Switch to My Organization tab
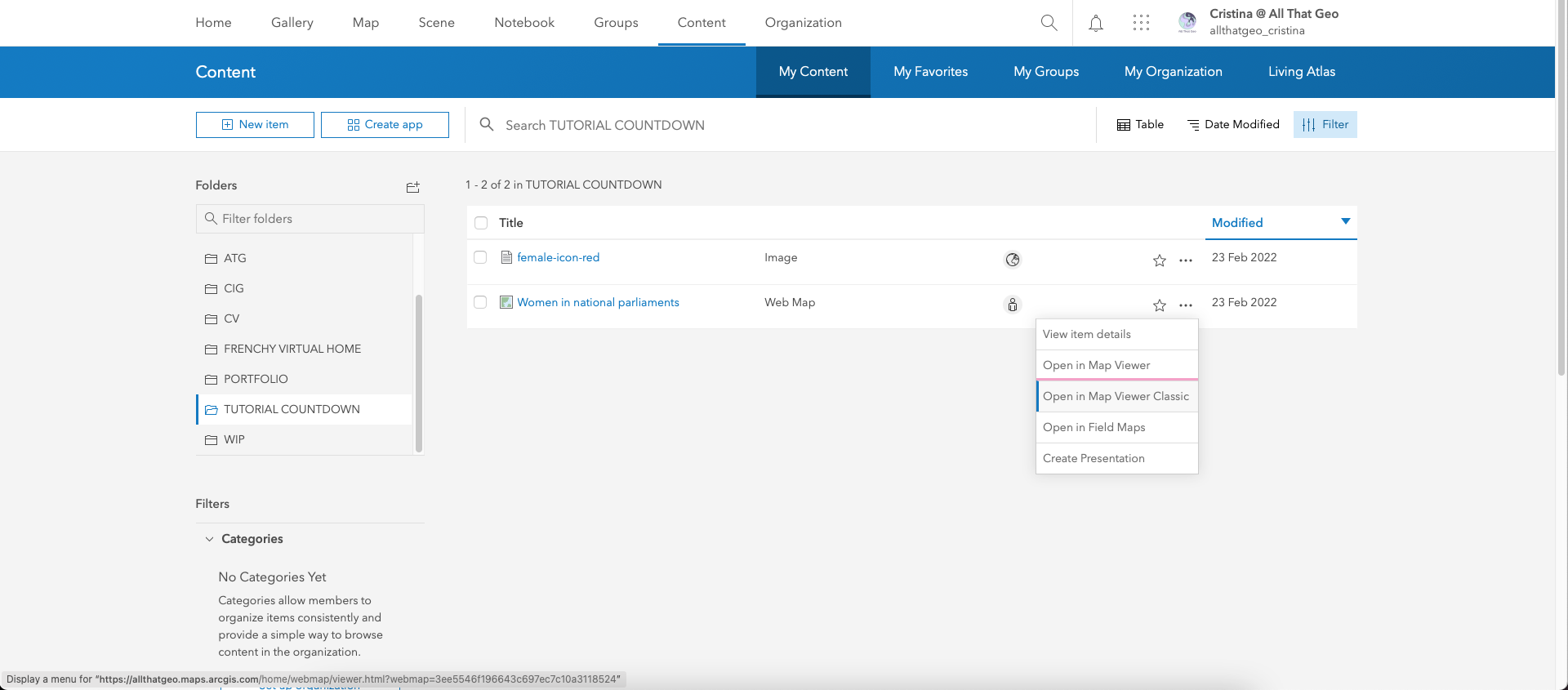Image resolution: width=1568 pixels, height=690 pixels. tap(1173, 72)
